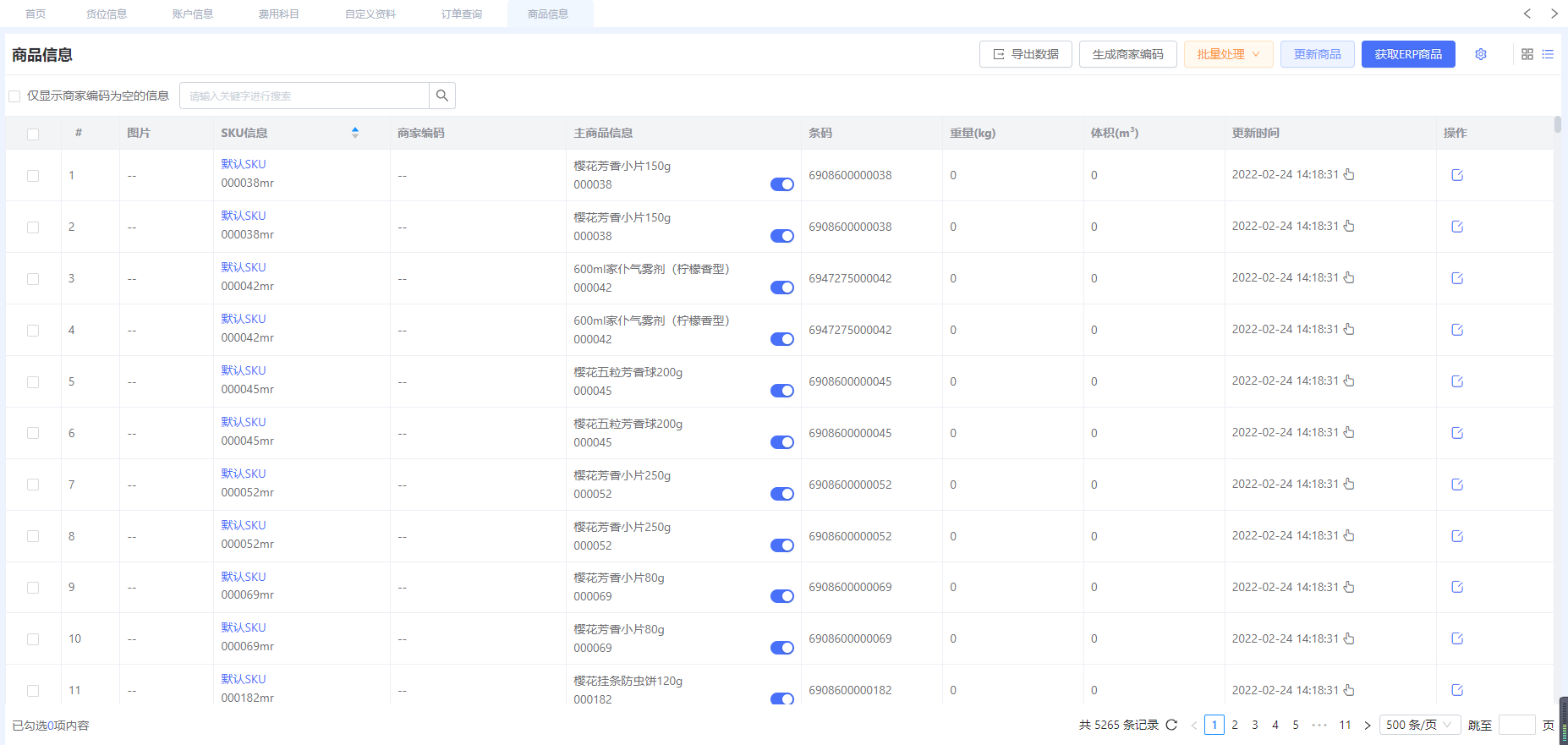Go to the next page with the chevron
The image size is (1568, 745).
[1368, 726]
